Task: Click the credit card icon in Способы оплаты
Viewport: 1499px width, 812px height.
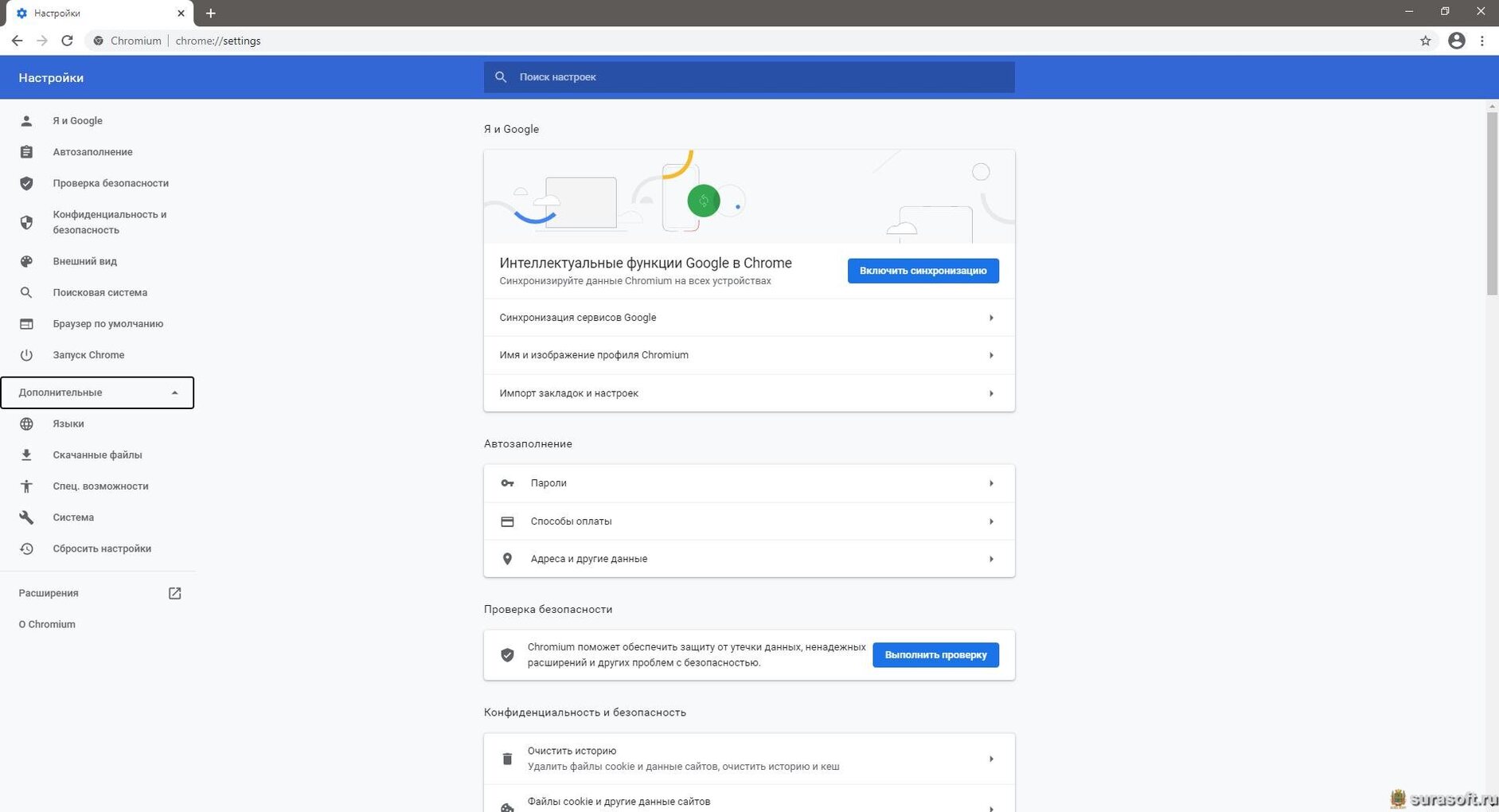Action: pos(507,521)
